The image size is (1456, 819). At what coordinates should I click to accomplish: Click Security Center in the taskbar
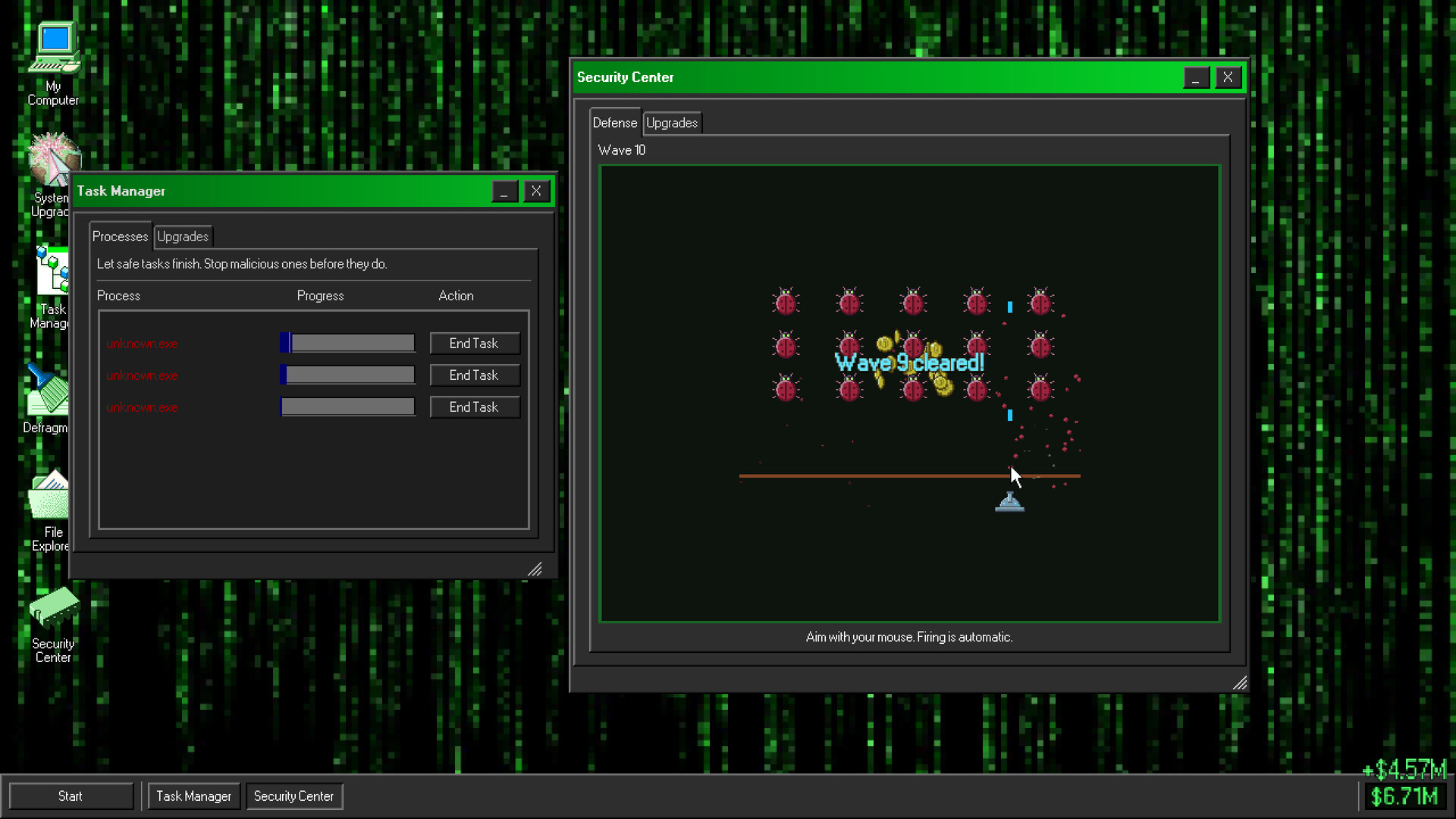[x=294, y=796]
